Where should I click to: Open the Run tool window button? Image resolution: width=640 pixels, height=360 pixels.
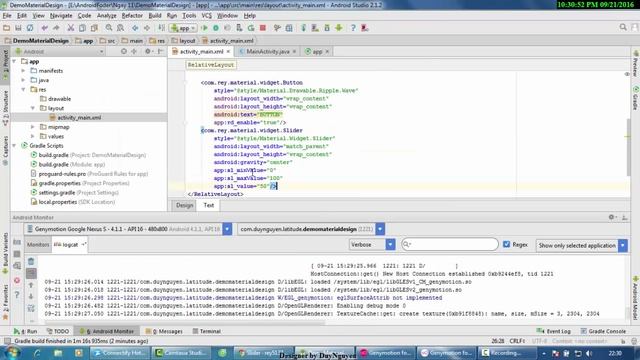[x=25, y=331]
